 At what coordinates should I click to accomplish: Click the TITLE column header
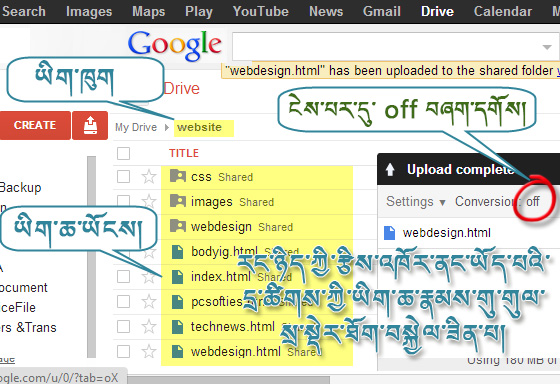[x=184, y=153]
